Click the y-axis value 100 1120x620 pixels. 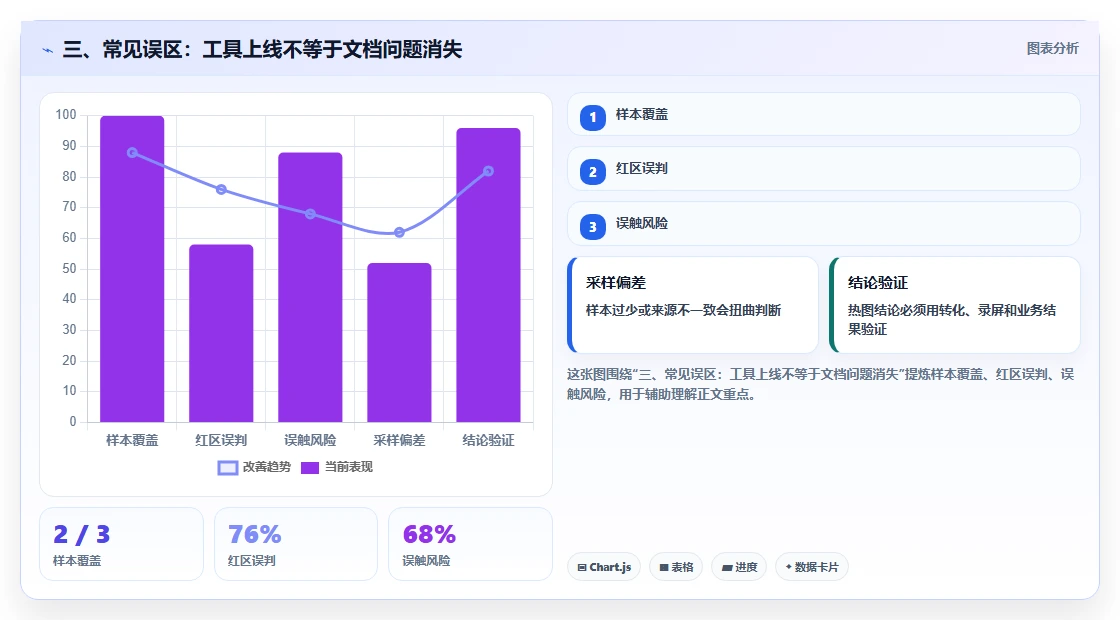click(66, 115)
